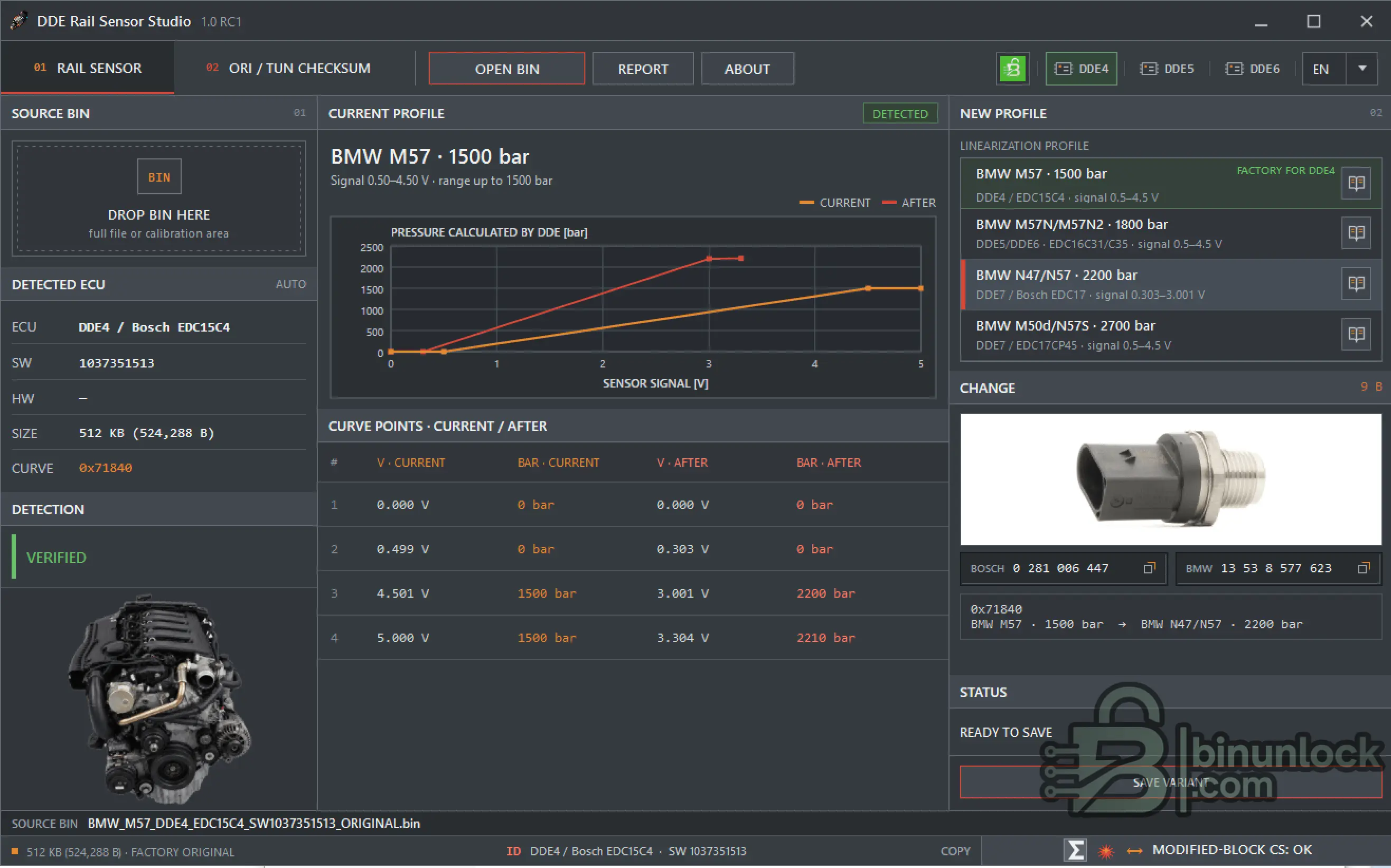Click the DROP BIN HERE drop zone
The height and width of the screenshot is (868, 1391).
point(159,198)
